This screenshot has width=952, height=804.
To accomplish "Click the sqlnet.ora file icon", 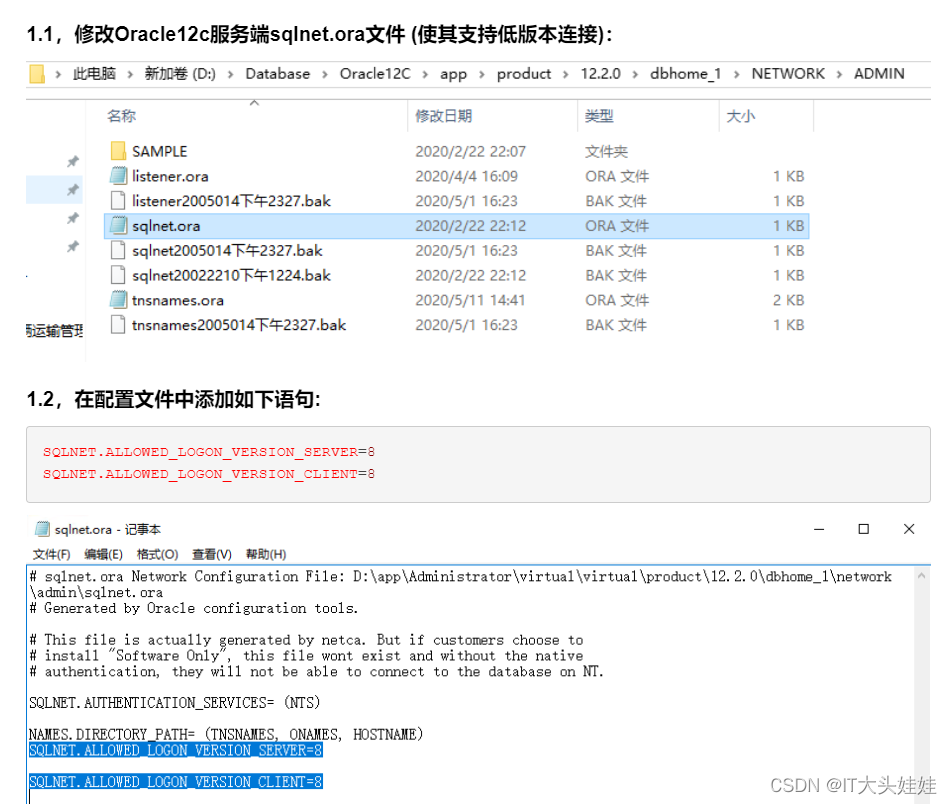I will click(118, 225).
